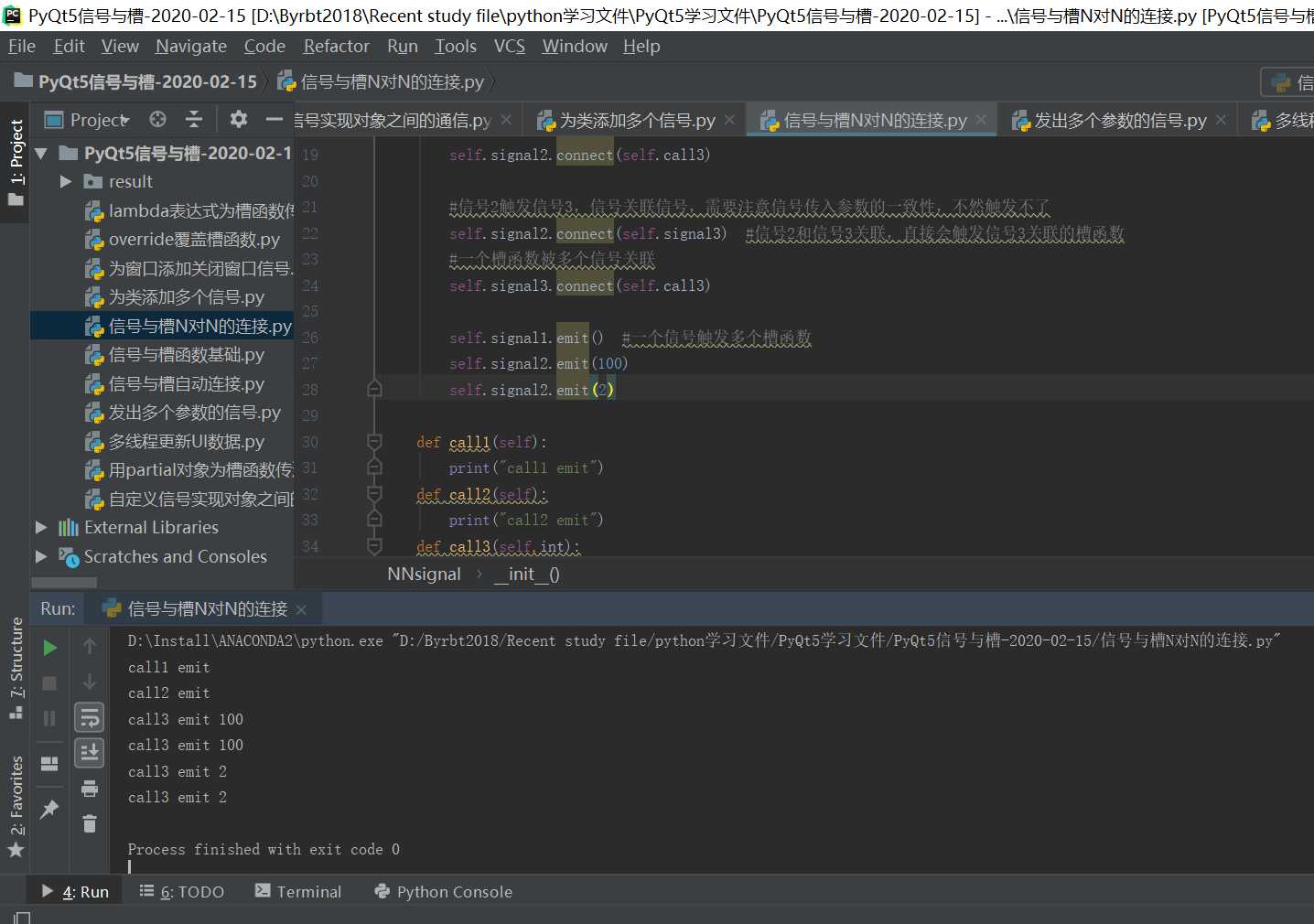Place cursor on line self.signal2.emit(100)
Viewport: 1314px width, 924px height.
click(x=538, y=364)
